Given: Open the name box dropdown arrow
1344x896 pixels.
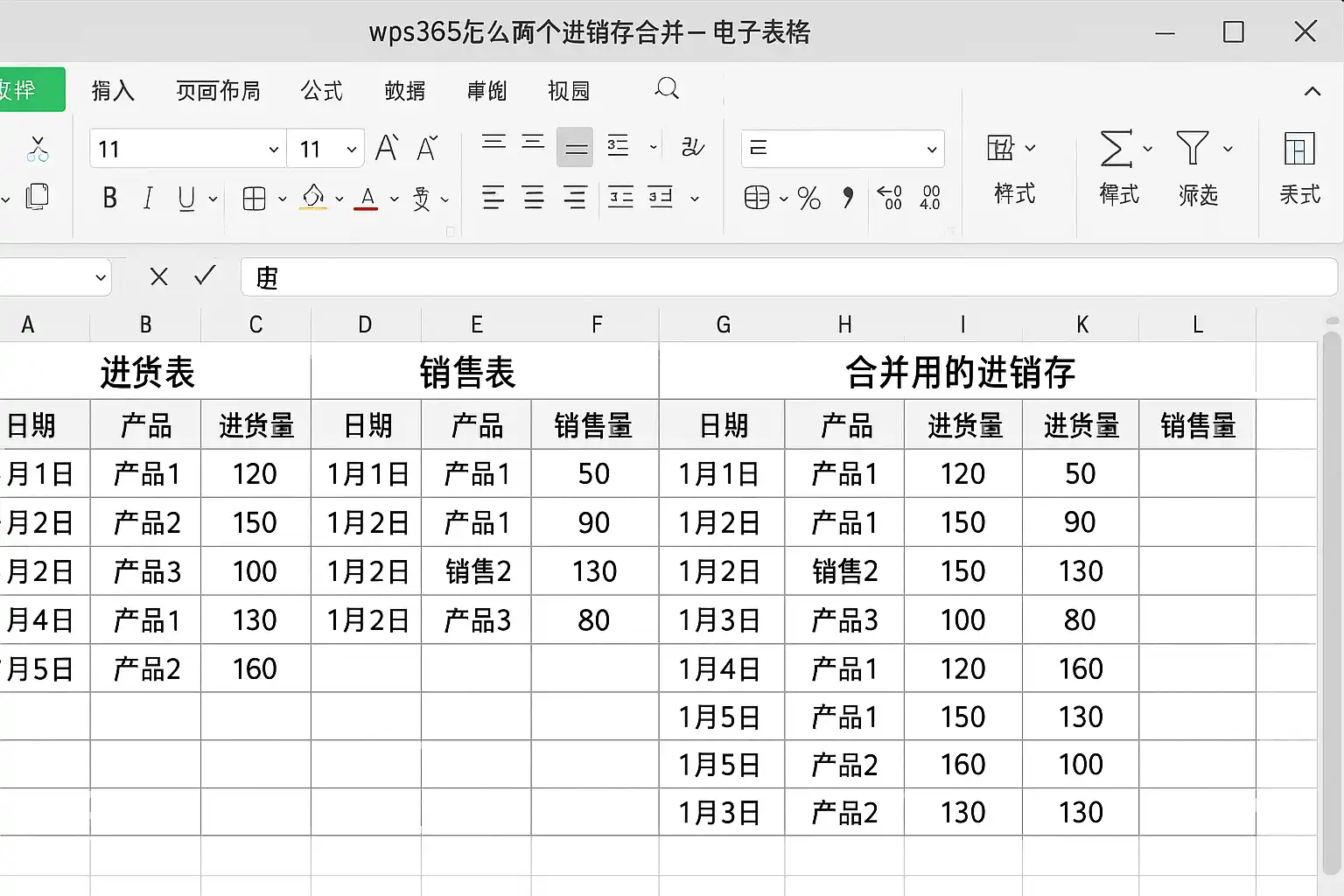Looking at the screenshot, I should point(101,278).
